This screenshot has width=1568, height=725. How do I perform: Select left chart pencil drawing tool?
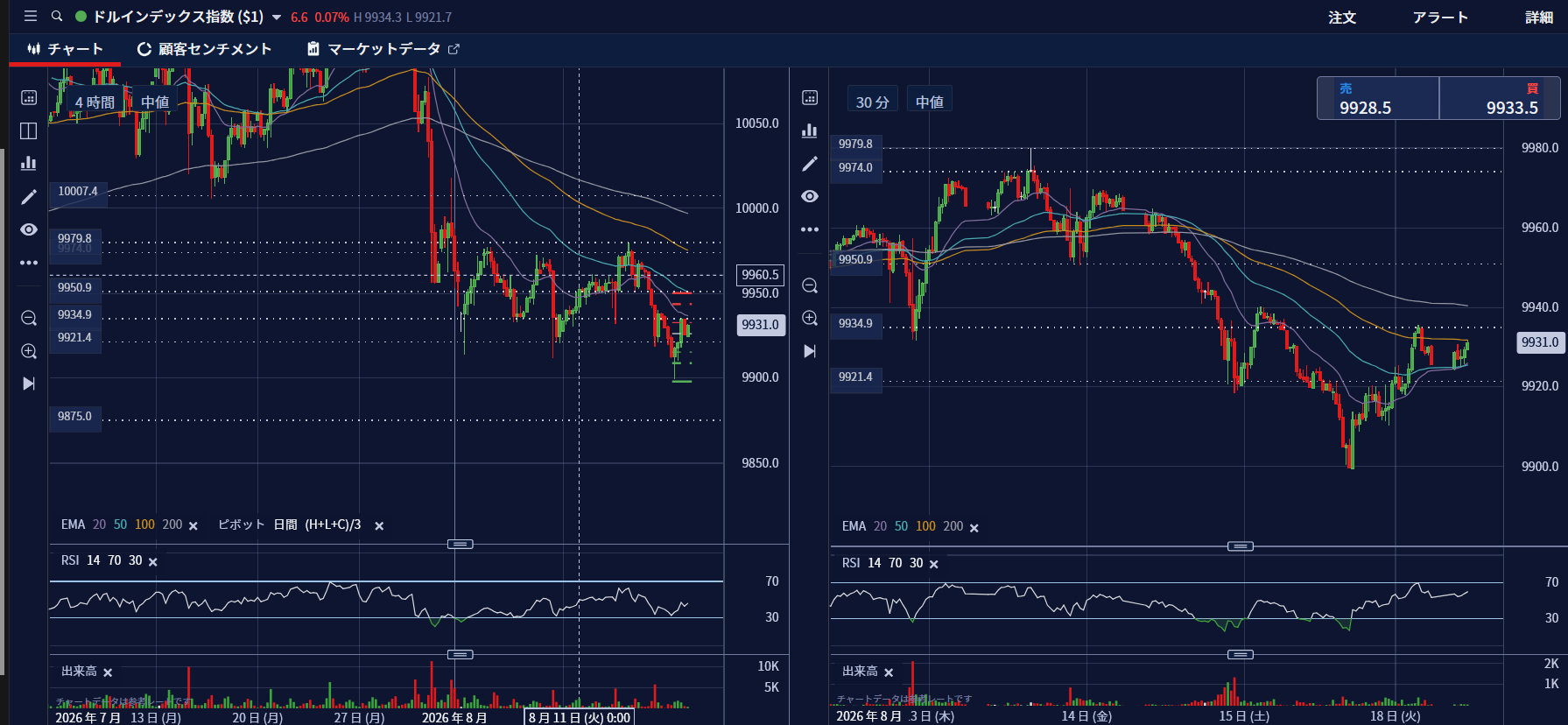tap(29, 197)
